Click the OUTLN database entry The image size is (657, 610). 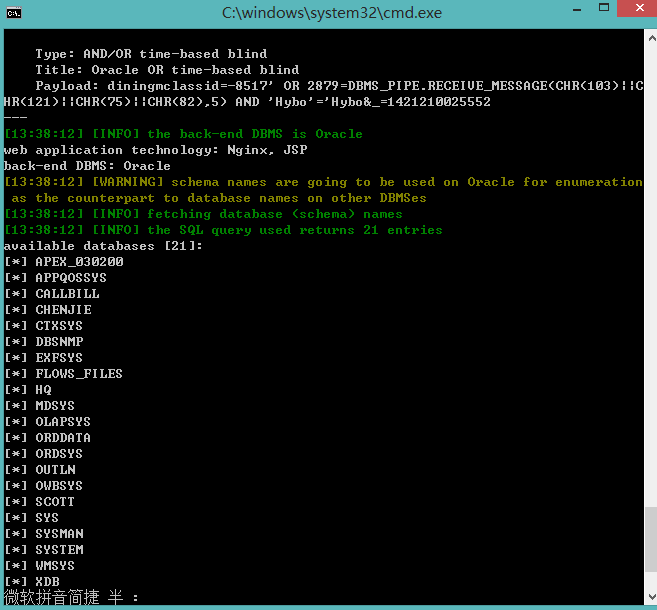pyautogui.click(x=40, y=469)
